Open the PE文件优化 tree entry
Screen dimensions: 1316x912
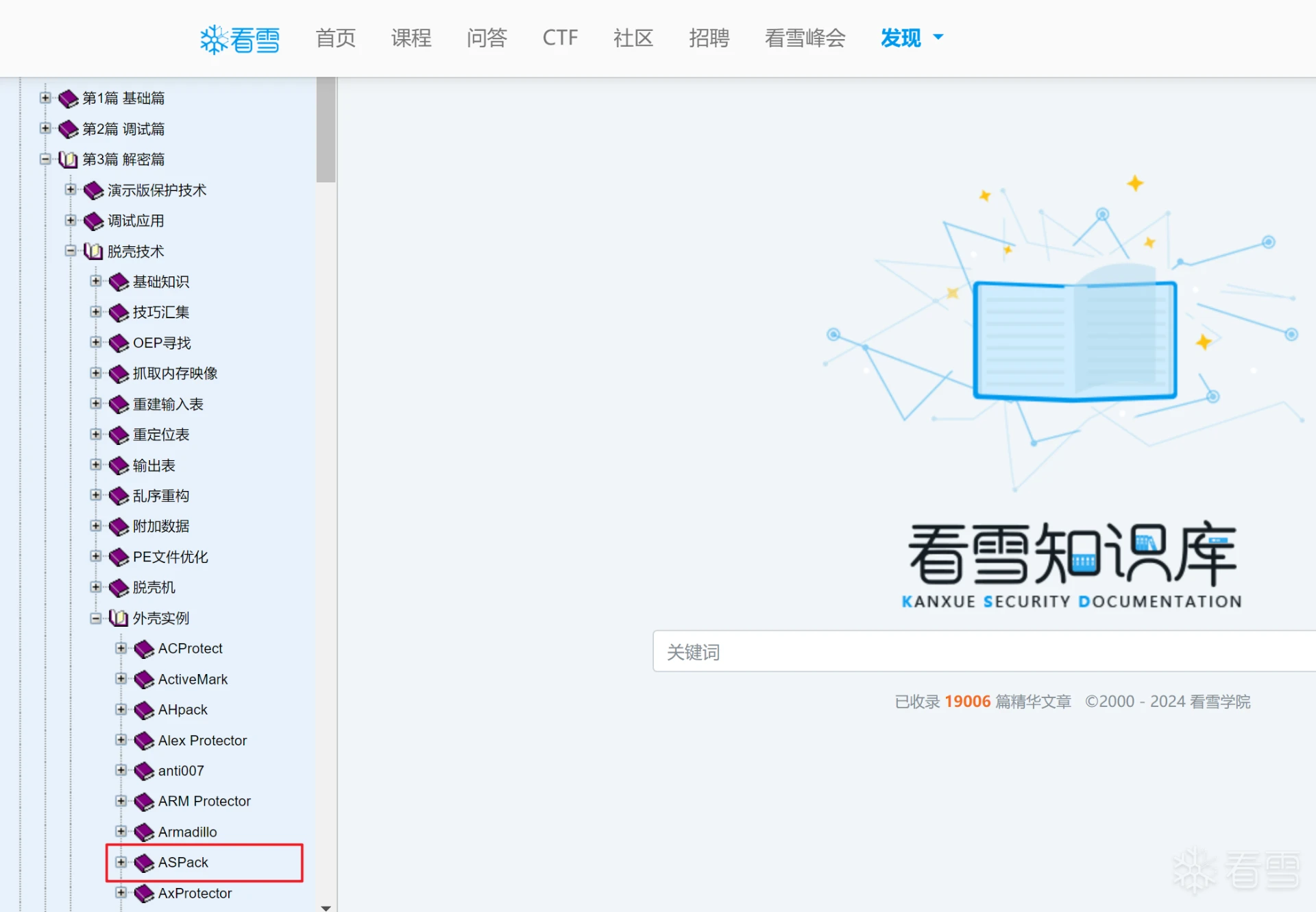point(170,557)
